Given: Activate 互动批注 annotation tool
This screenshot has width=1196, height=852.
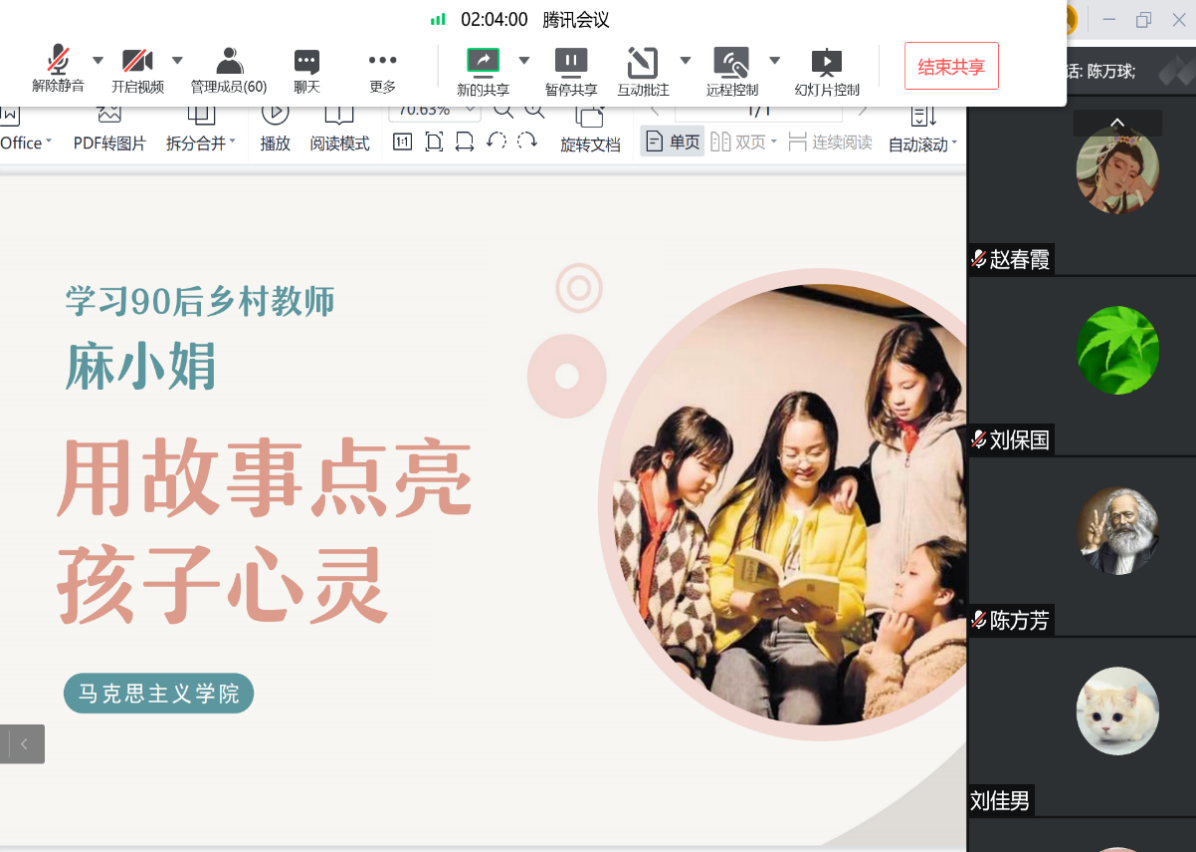Looking at the screenshot, I should (x=642, y=62).
